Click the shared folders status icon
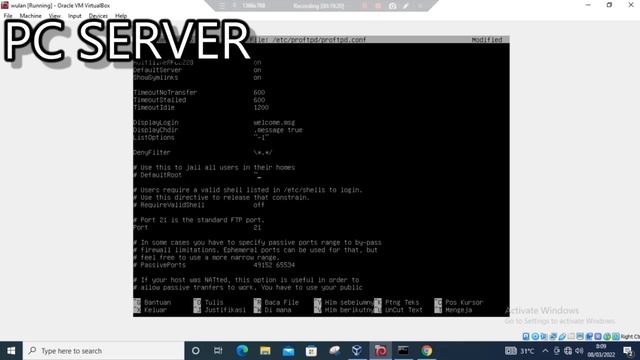Image resolution: width=640 pixels, height=360 pixels. click(571, 336)
